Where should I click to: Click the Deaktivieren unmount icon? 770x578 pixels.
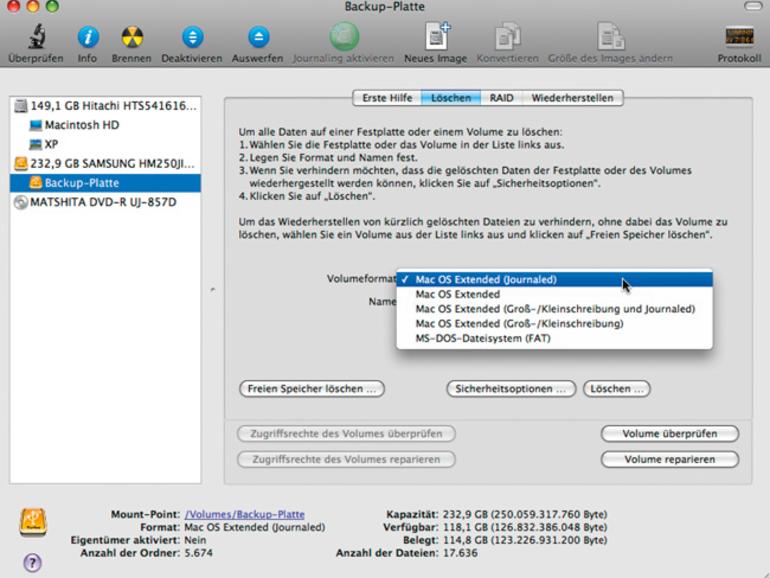(192, 37)
